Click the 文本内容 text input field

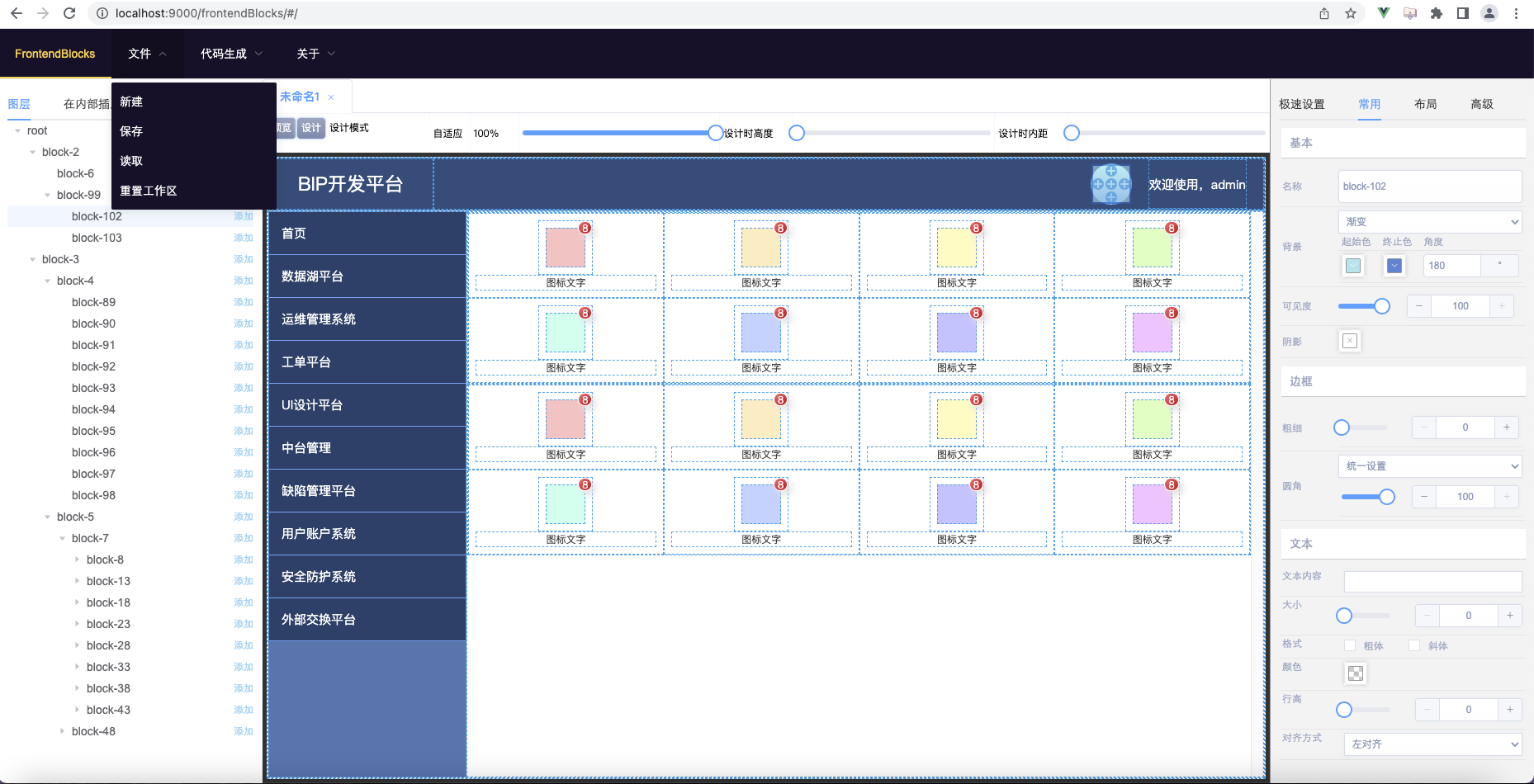(1433, 581)
